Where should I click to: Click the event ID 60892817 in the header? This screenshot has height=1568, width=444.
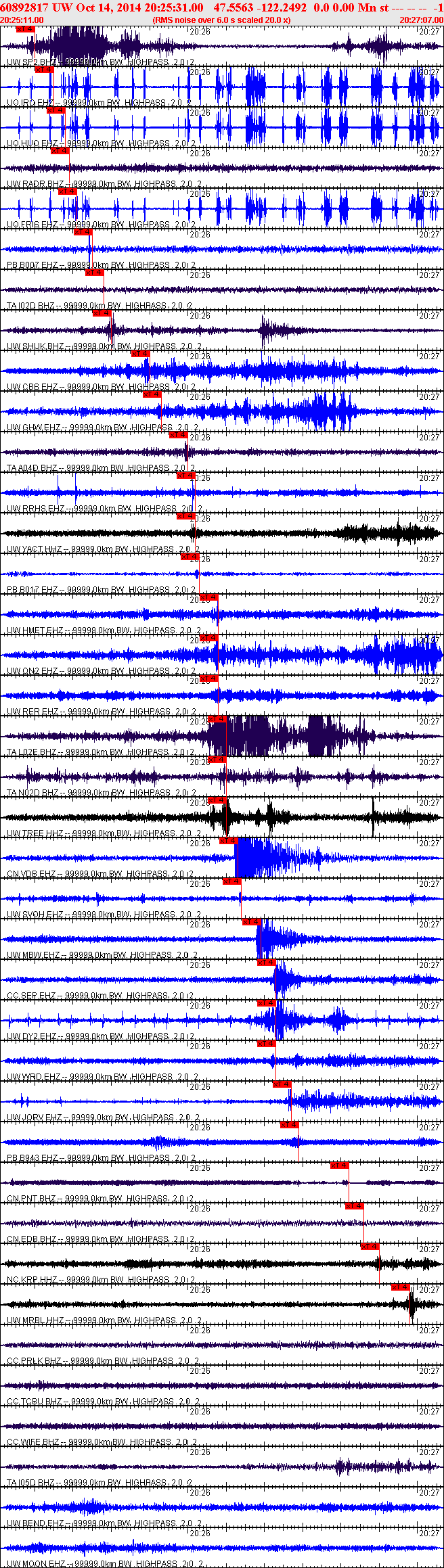(x=25, y=7)
